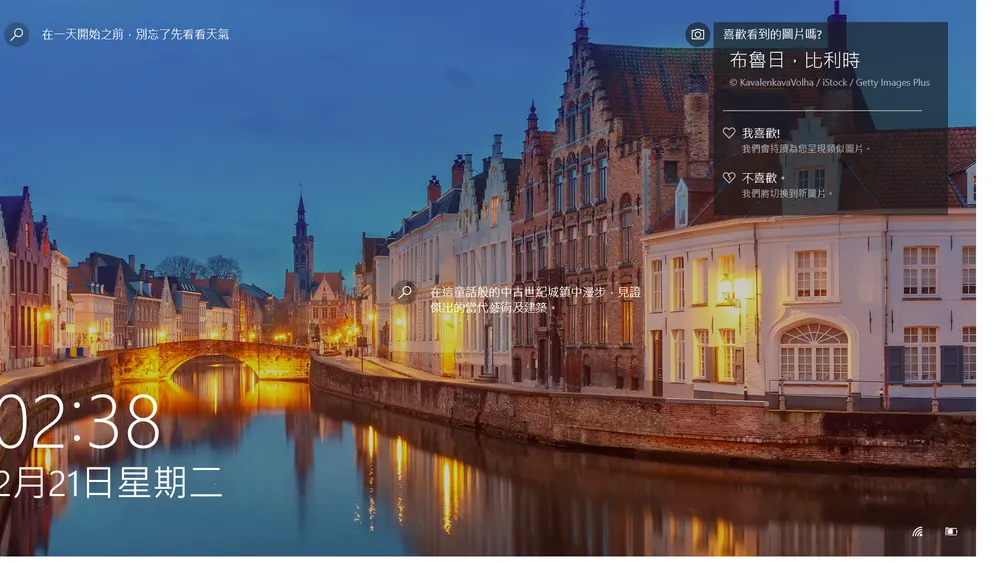Click the heart icon next to '不喜歡'
This screenshot has height=563, width=1000.
[729, 177]
